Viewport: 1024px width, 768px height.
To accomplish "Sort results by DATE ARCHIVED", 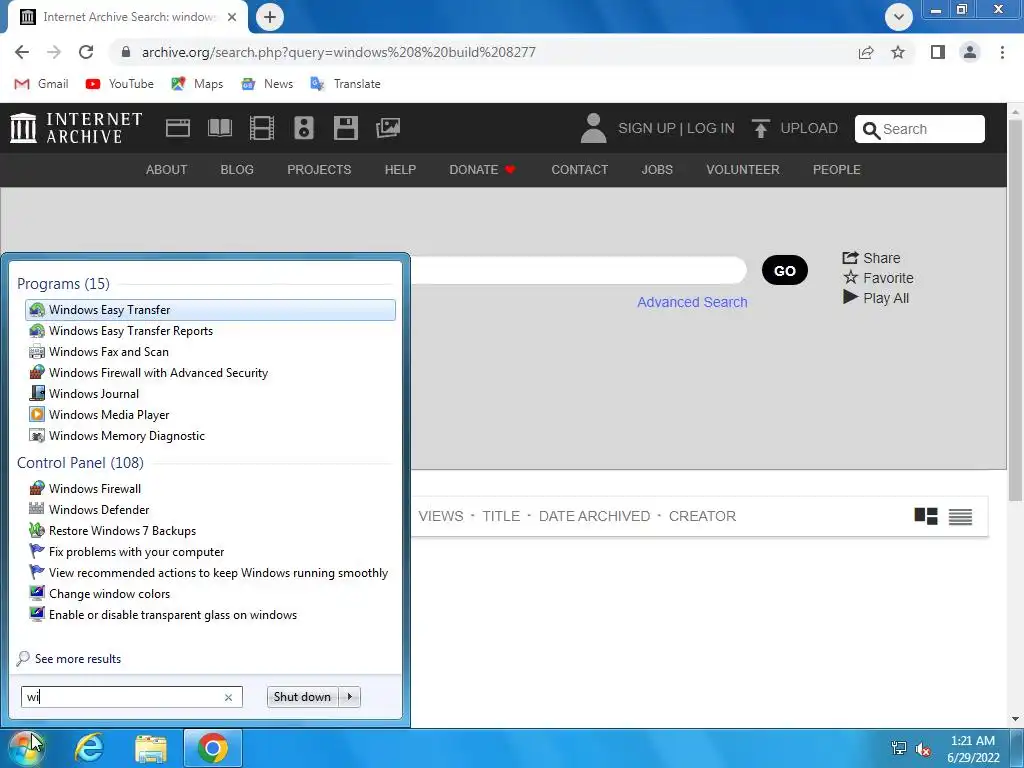I will [x=594, y=516].
